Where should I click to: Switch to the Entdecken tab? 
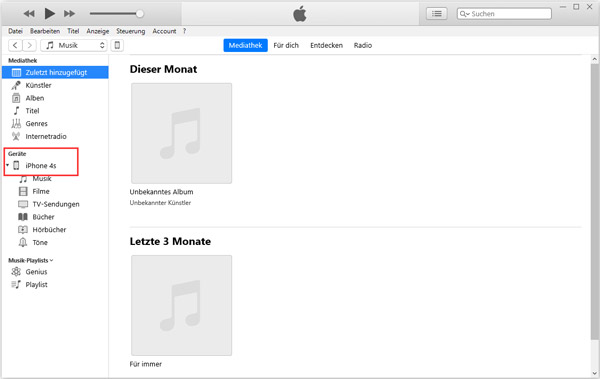(x=326, y=45)
